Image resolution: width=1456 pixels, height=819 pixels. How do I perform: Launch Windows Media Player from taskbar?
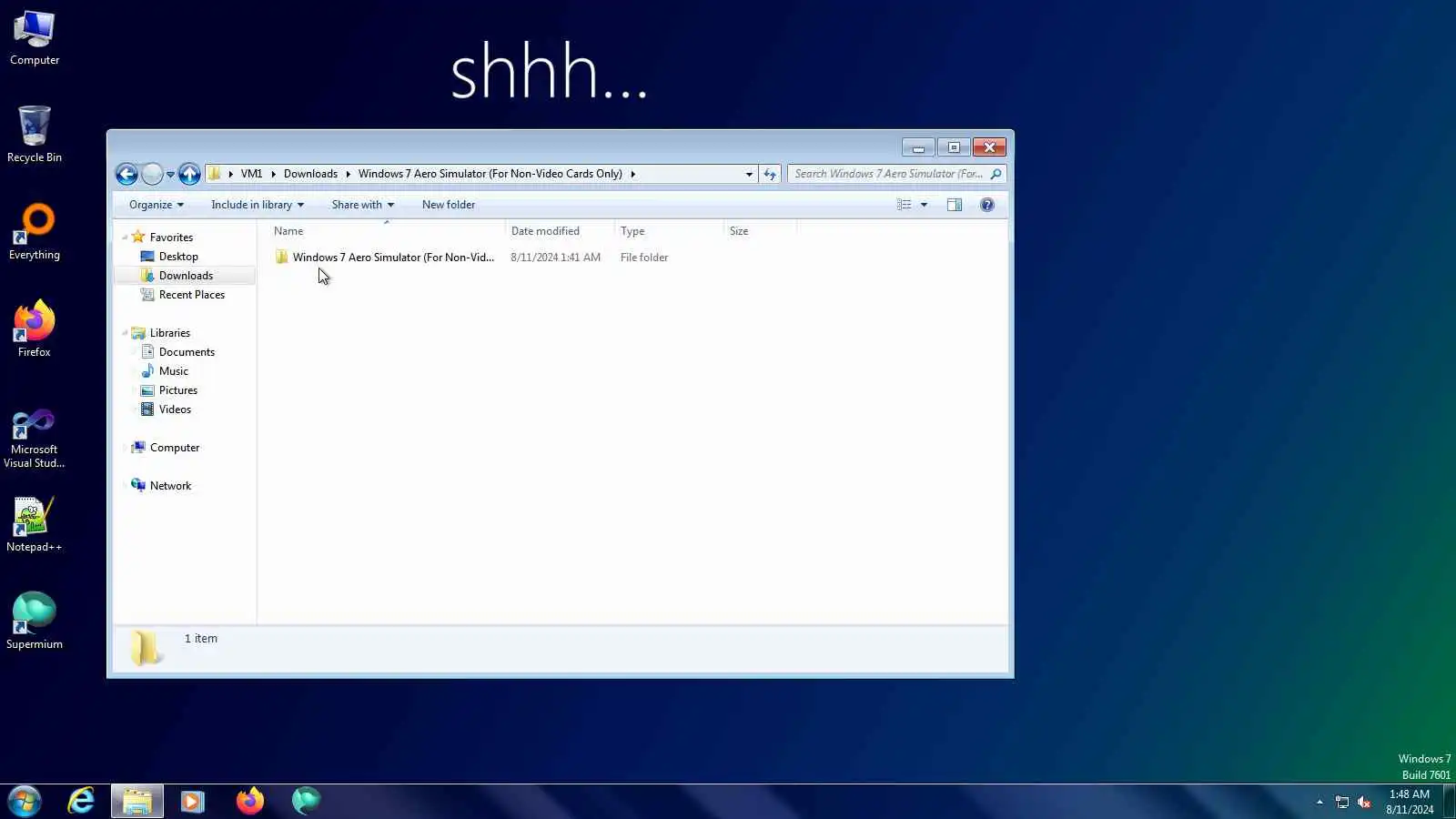click(x=192, y=801)
